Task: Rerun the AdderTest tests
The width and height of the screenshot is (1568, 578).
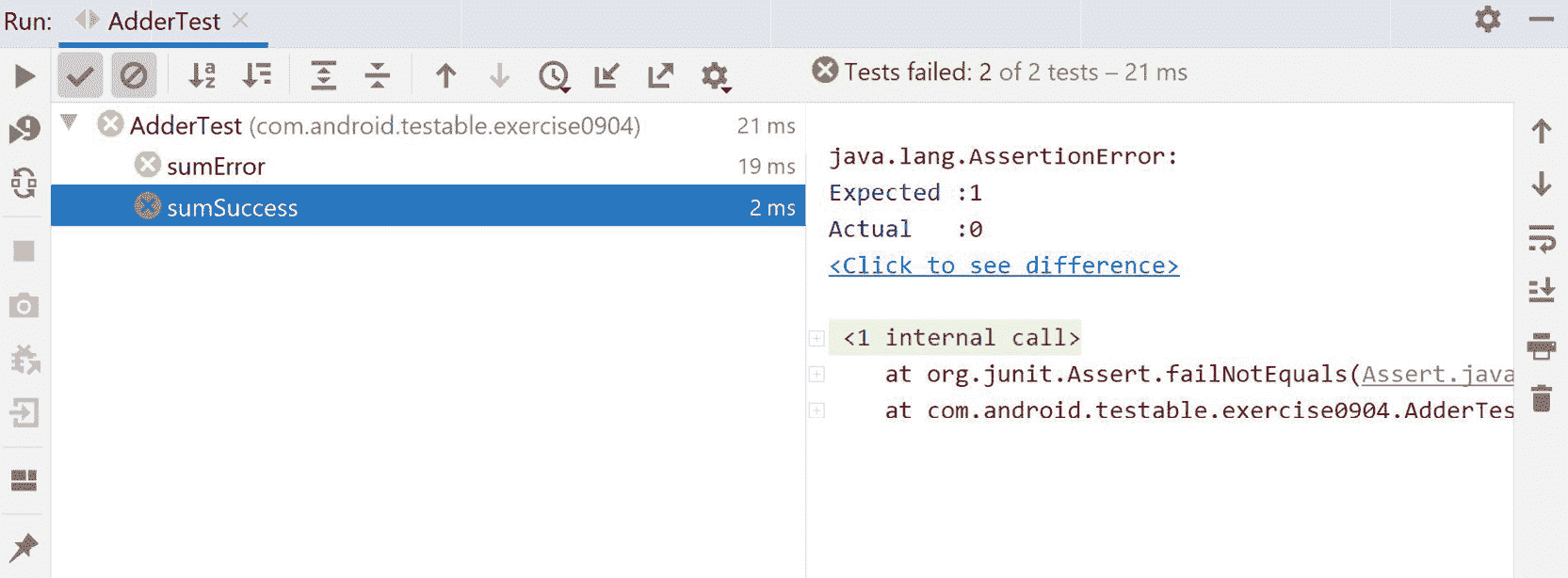Action: 24,75
